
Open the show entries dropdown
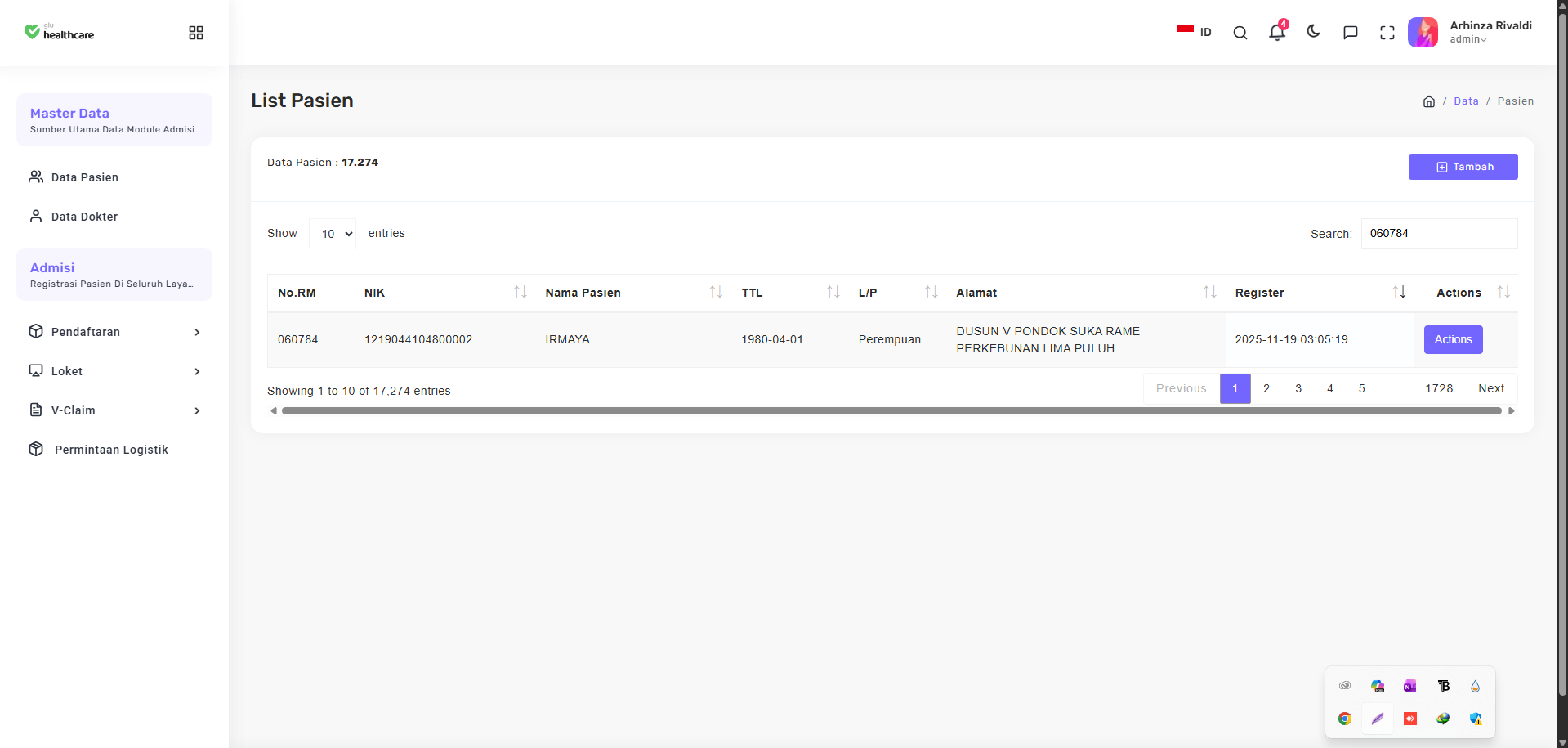333,234
